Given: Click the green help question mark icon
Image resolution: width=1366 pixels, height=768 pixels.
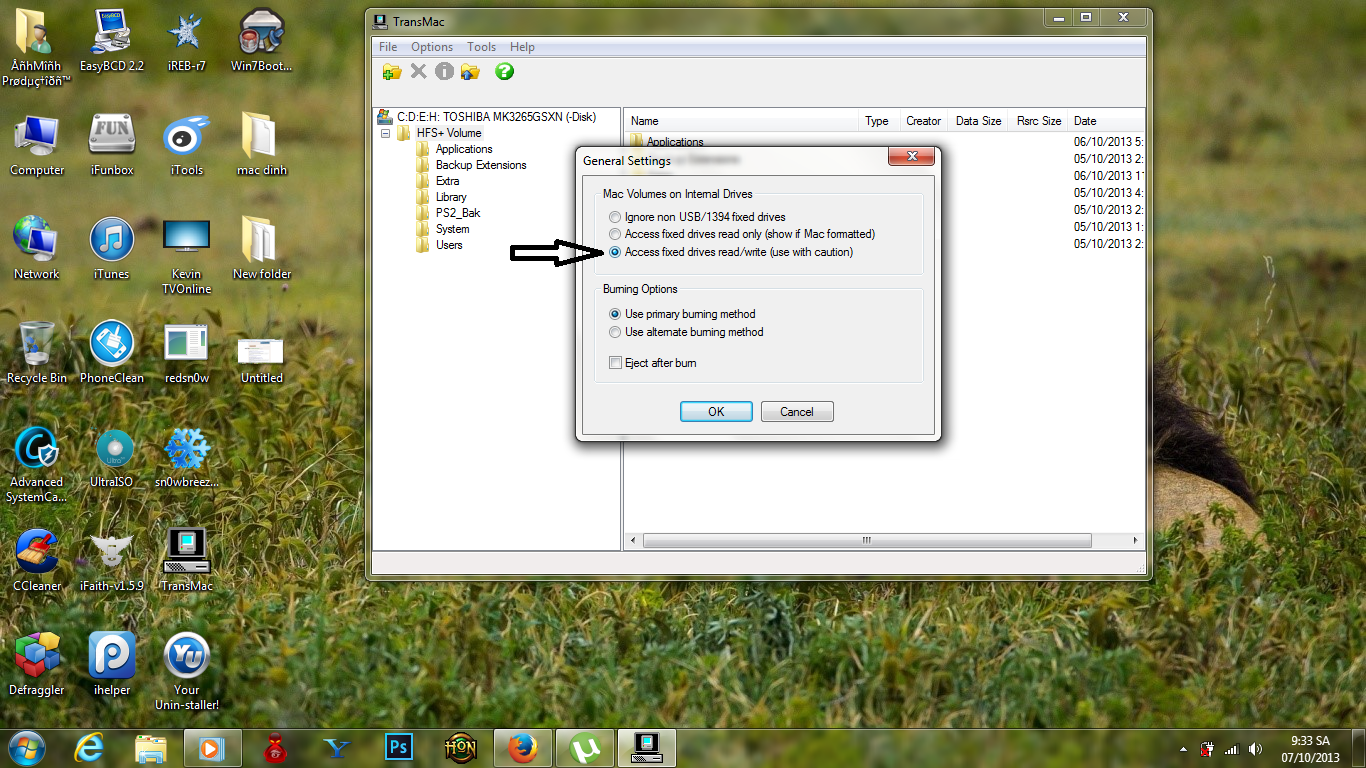Looking at the screenshot, I should 505,71.
